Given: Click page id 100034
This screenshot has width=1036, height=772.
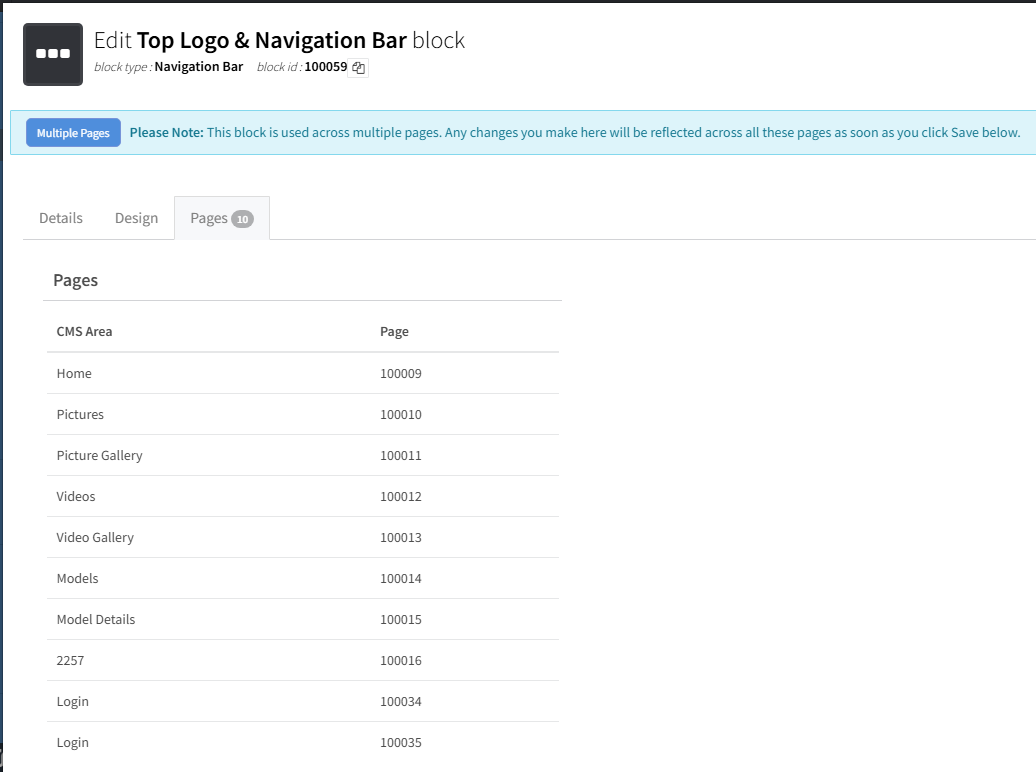Looking at the screenshot, I should point(401,701).
